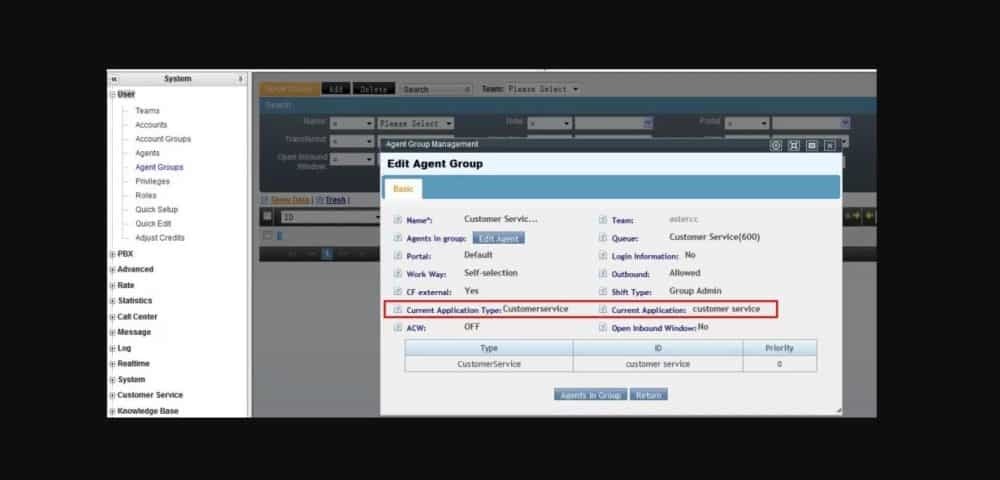
Task: Click the edit icon beside ACW field
Action: [x=398, y=327]
